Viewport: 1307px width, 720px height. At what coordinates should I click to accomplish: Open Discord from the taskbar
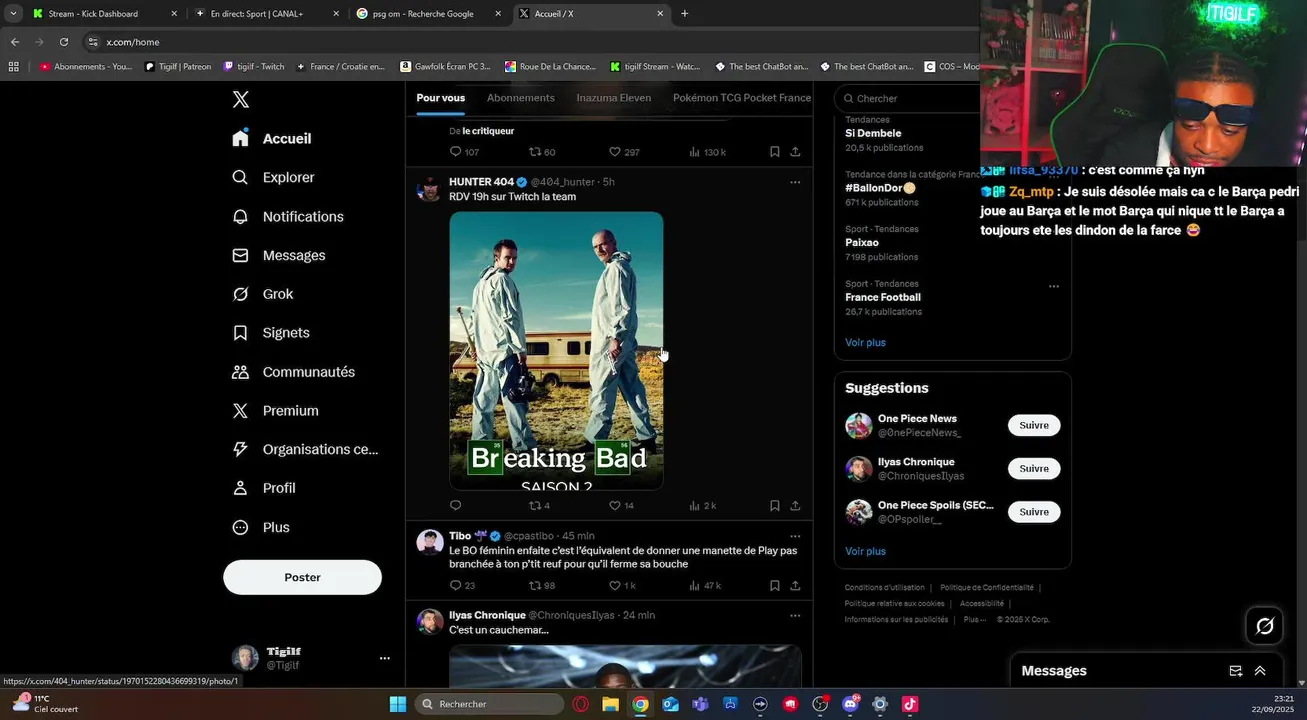(851, 704)
